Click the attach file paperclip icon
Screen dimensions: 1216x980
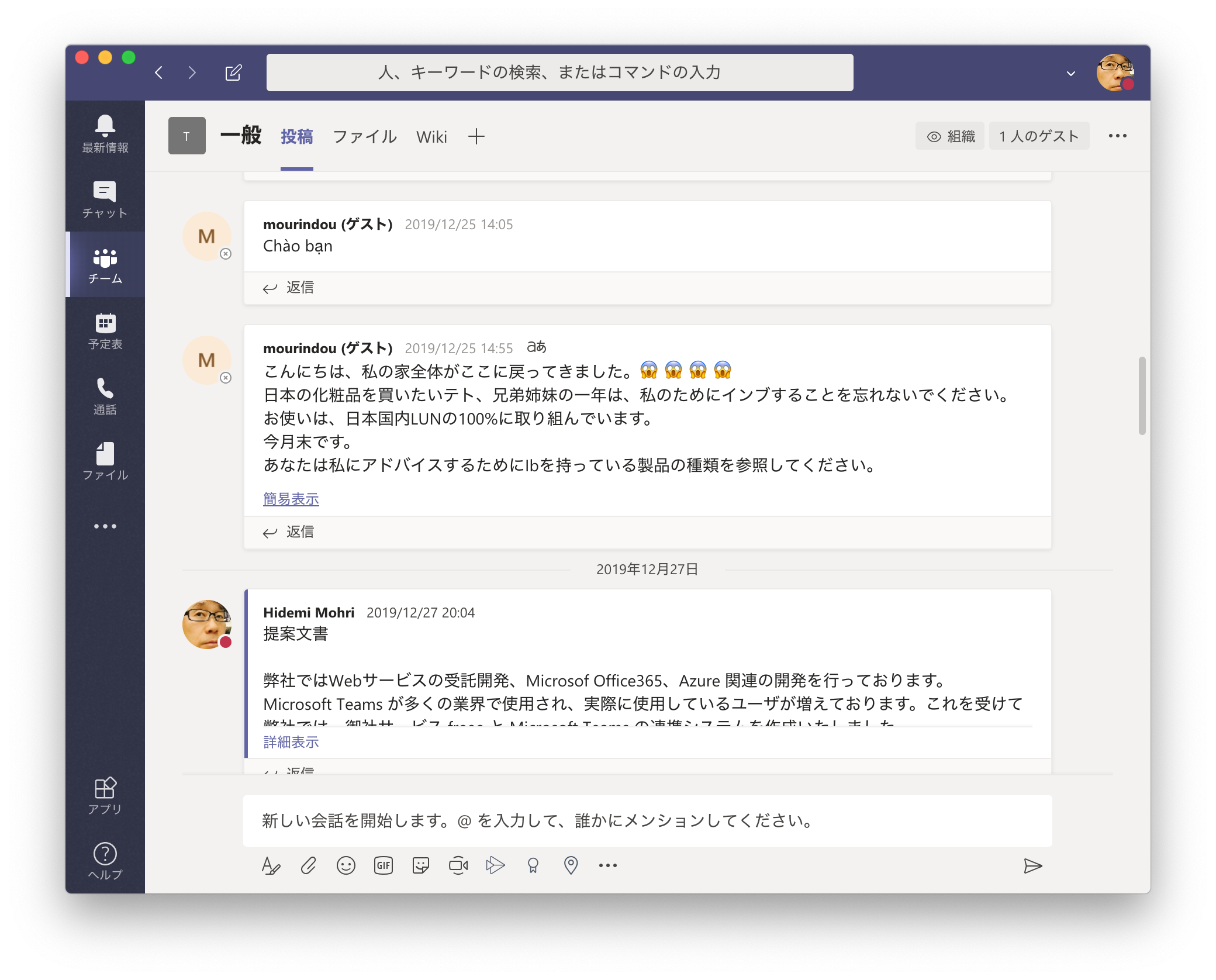pyautogui.click(x=308, y=865)
